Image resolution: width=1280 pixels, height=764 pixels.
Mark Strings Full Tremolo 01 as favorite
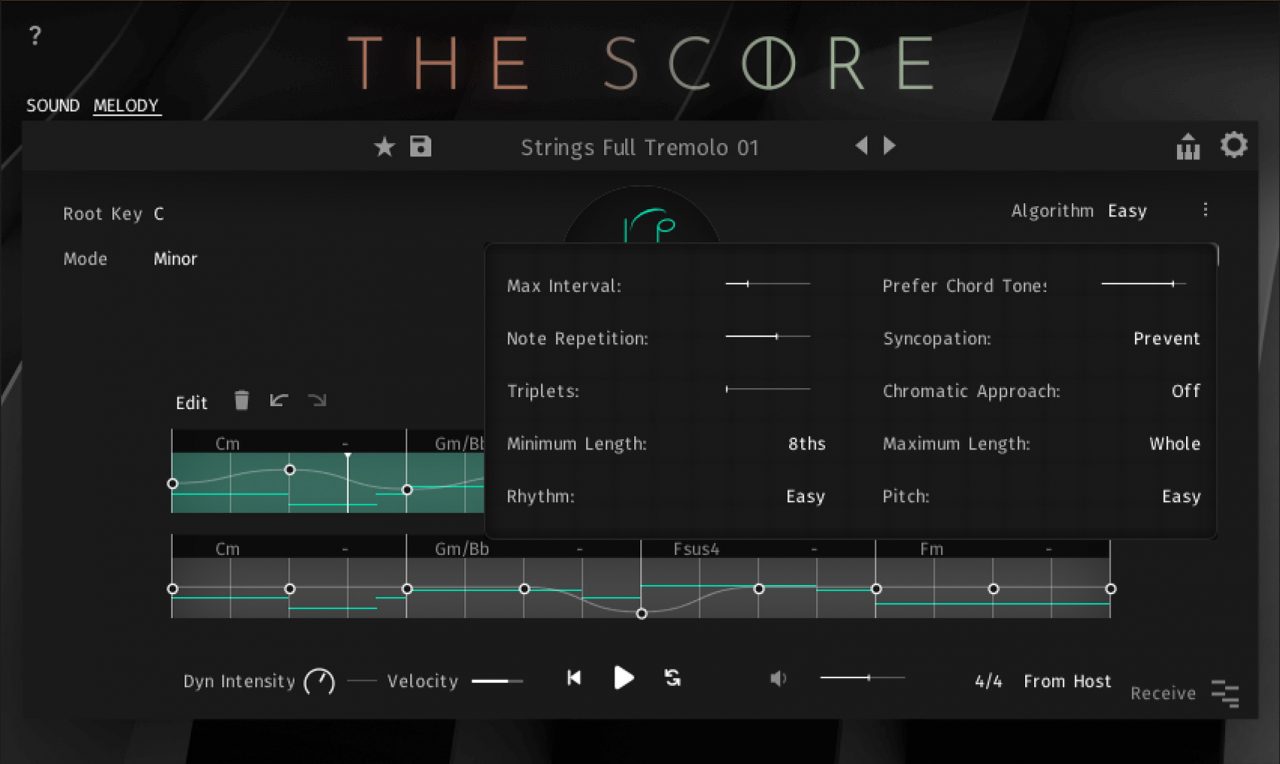tap(385, 146)
